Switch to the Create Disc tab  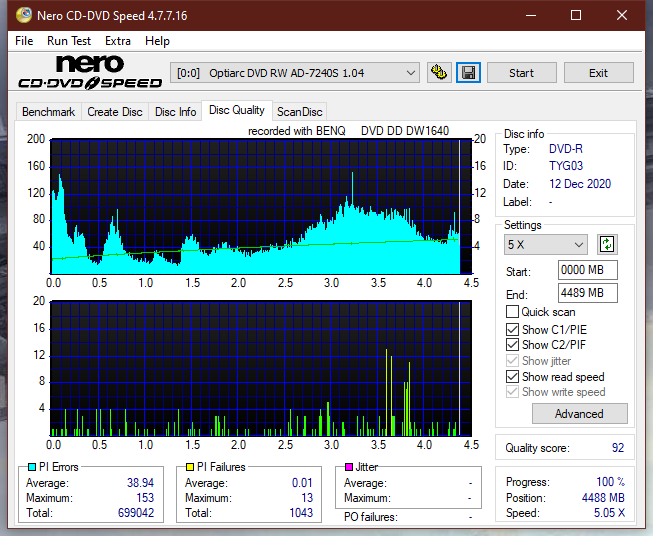(115, 112)
